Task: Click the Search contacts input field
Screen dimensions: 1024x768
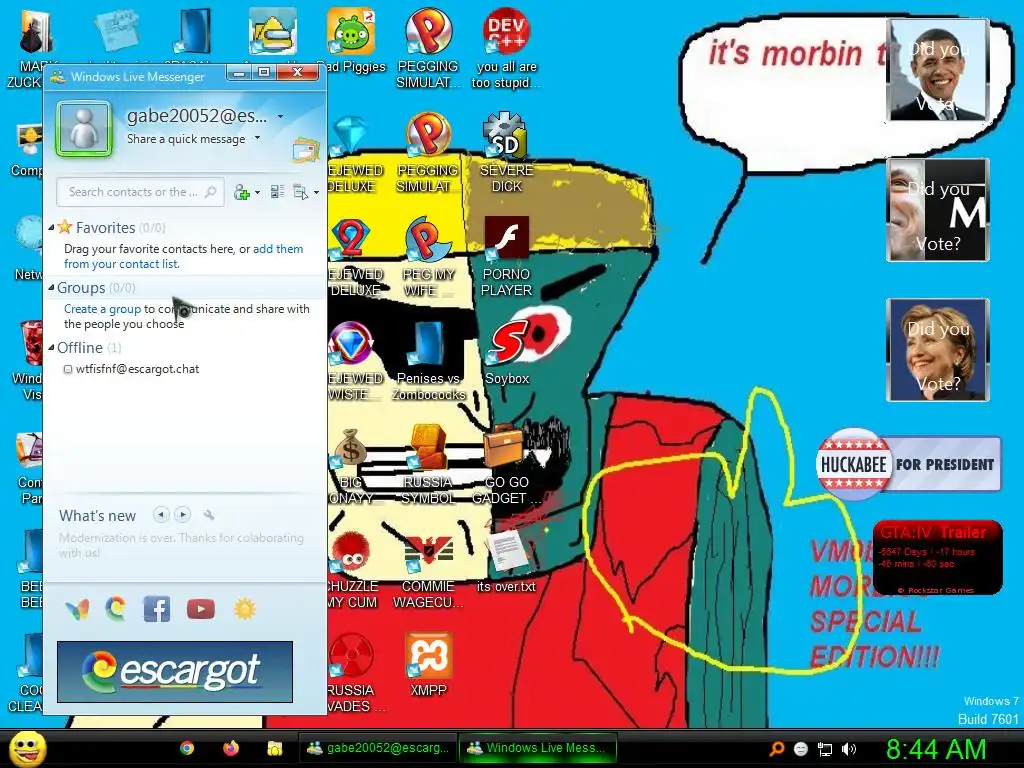Action: coord(140,192)
